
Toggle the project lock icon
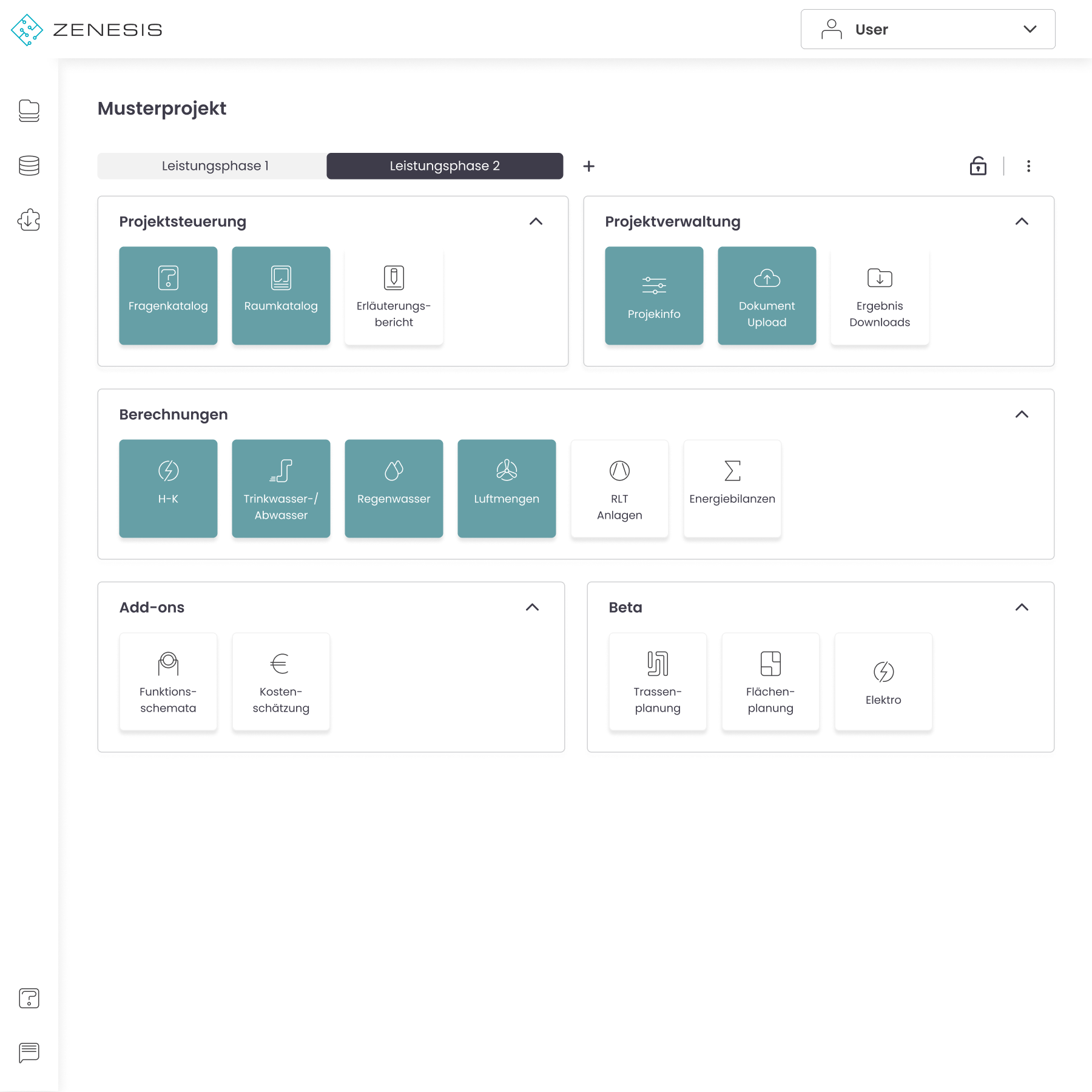click(978, 166)
